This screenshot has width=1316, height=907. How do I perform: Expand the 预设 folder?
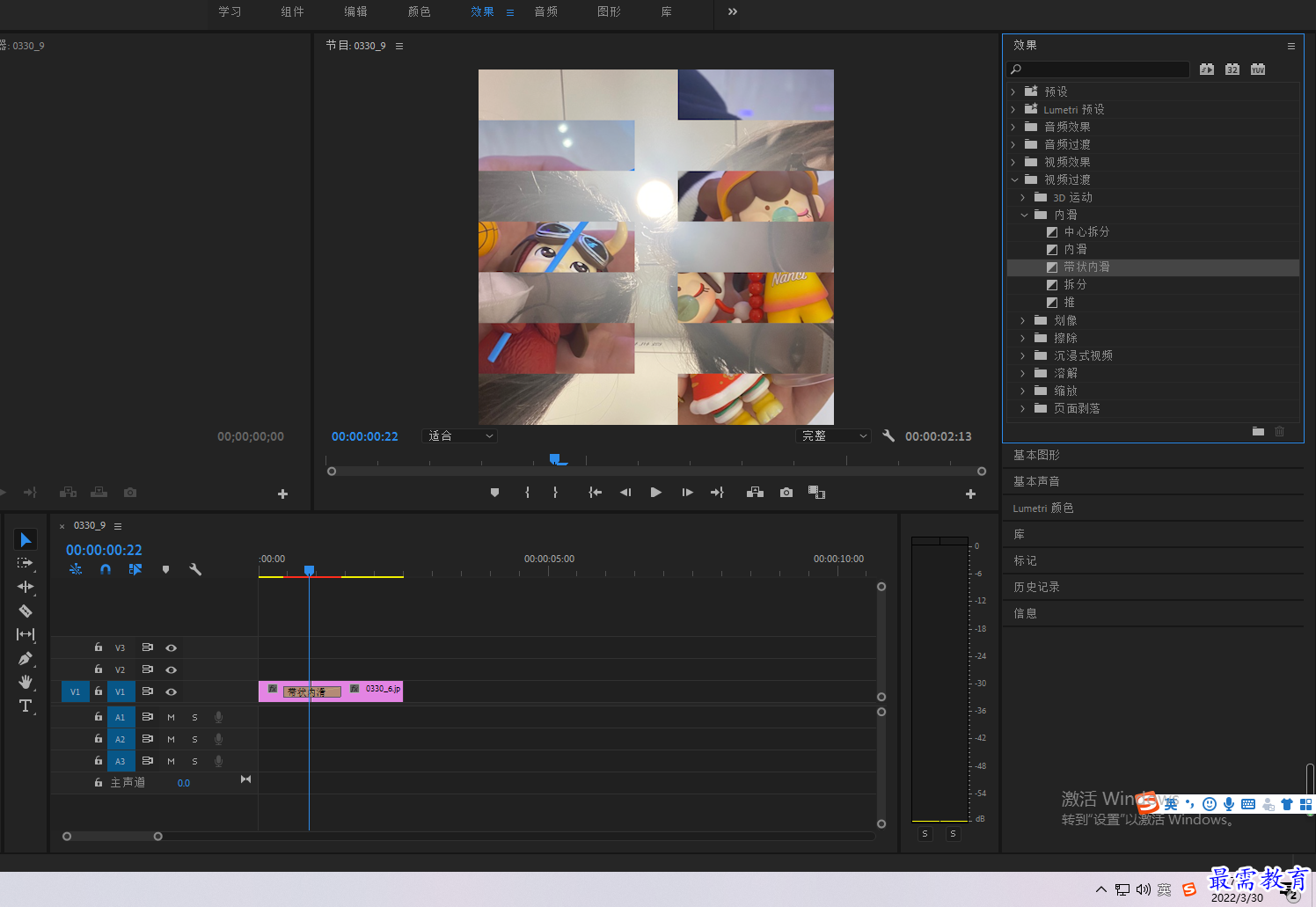point(1013,91)
